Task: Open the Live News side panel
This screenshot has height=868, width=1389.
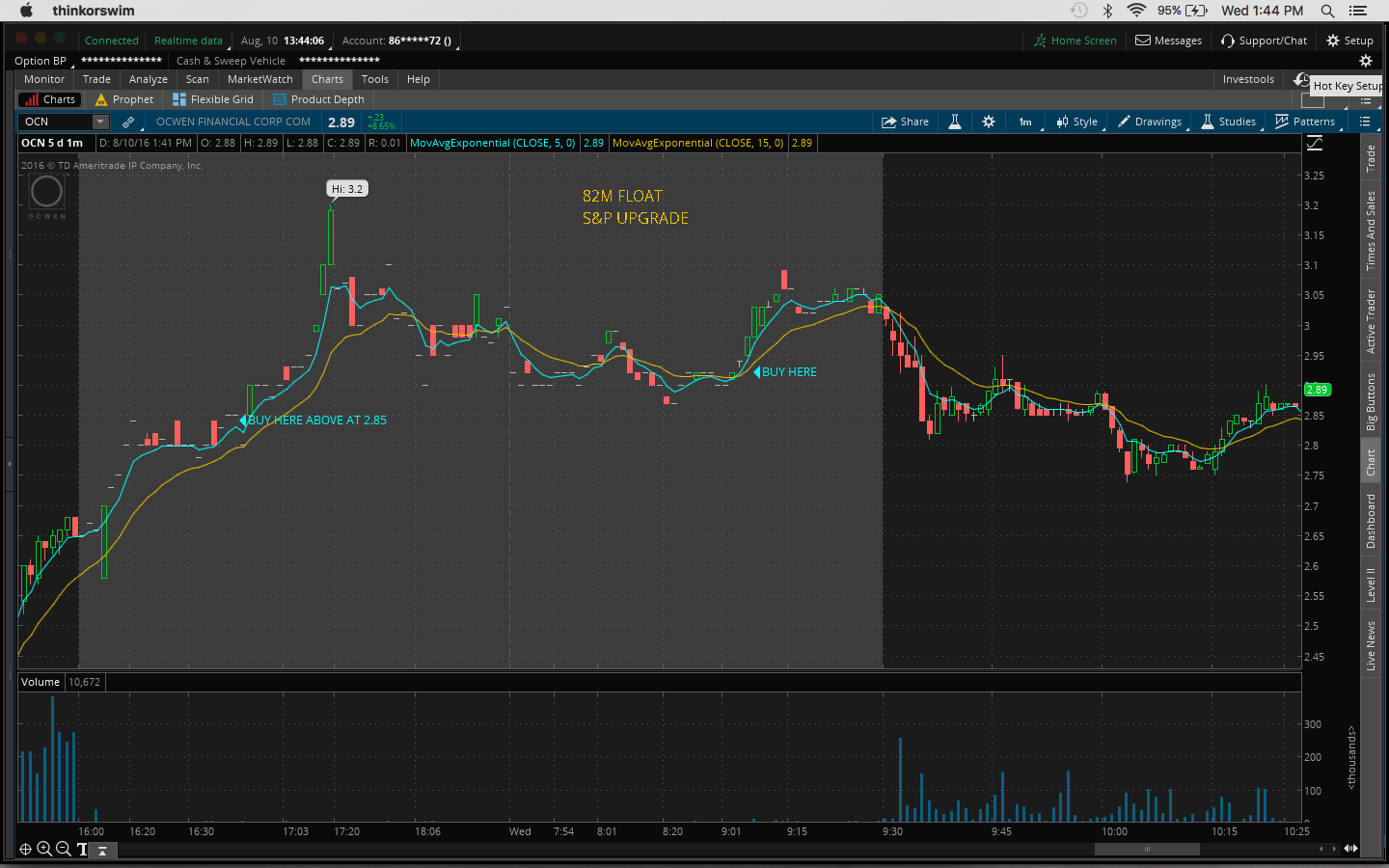Action: pyautogui.click(x=1371, y=645)
